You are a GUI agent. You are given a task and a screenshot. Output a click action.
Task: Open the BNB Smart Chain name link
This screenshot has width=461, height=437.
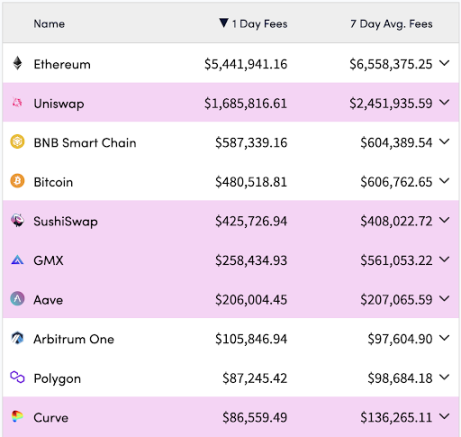click(x=85, y=143)
